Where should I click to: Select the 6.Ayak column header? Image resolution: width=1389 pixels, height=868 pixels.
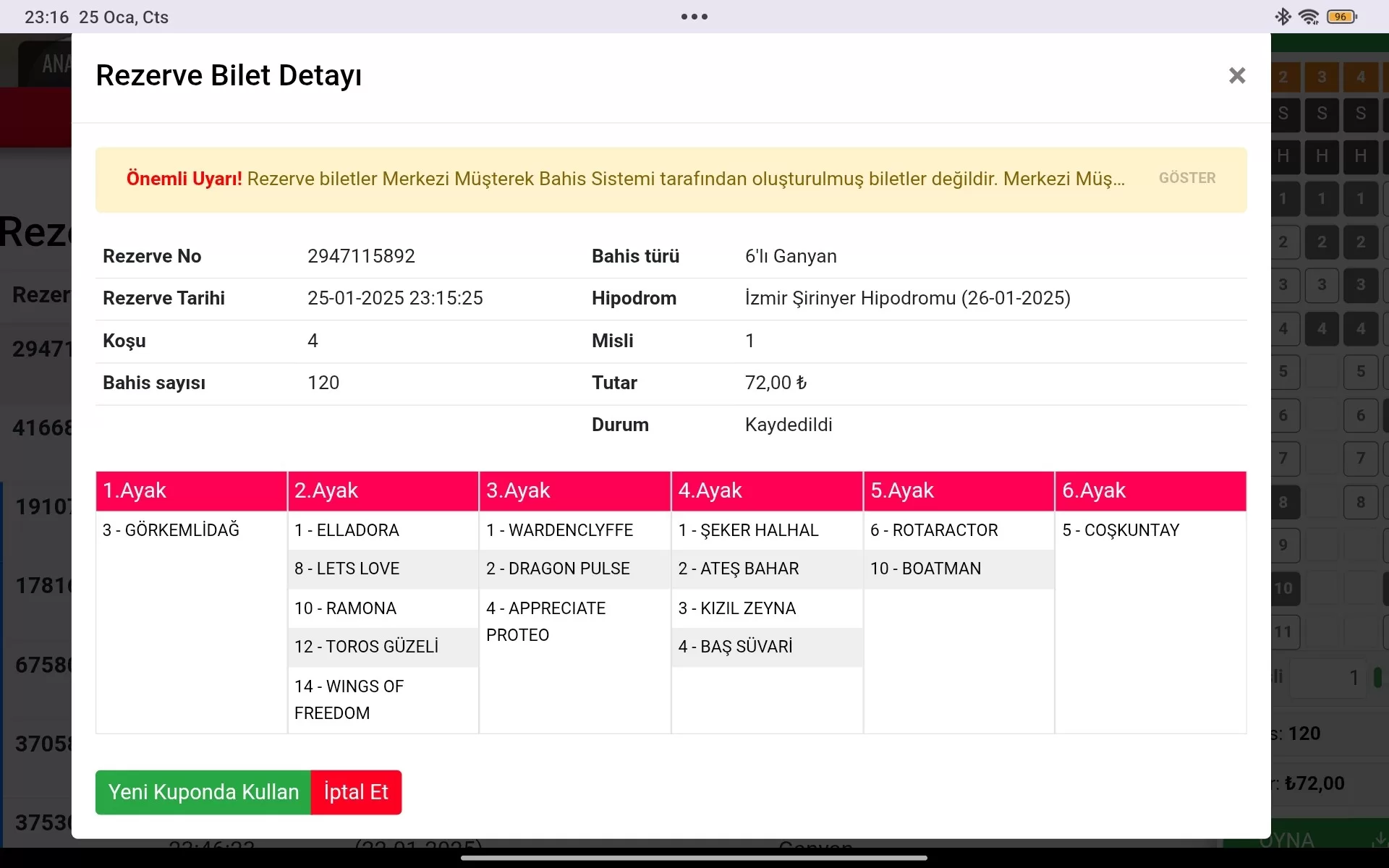coord(1150,490)
